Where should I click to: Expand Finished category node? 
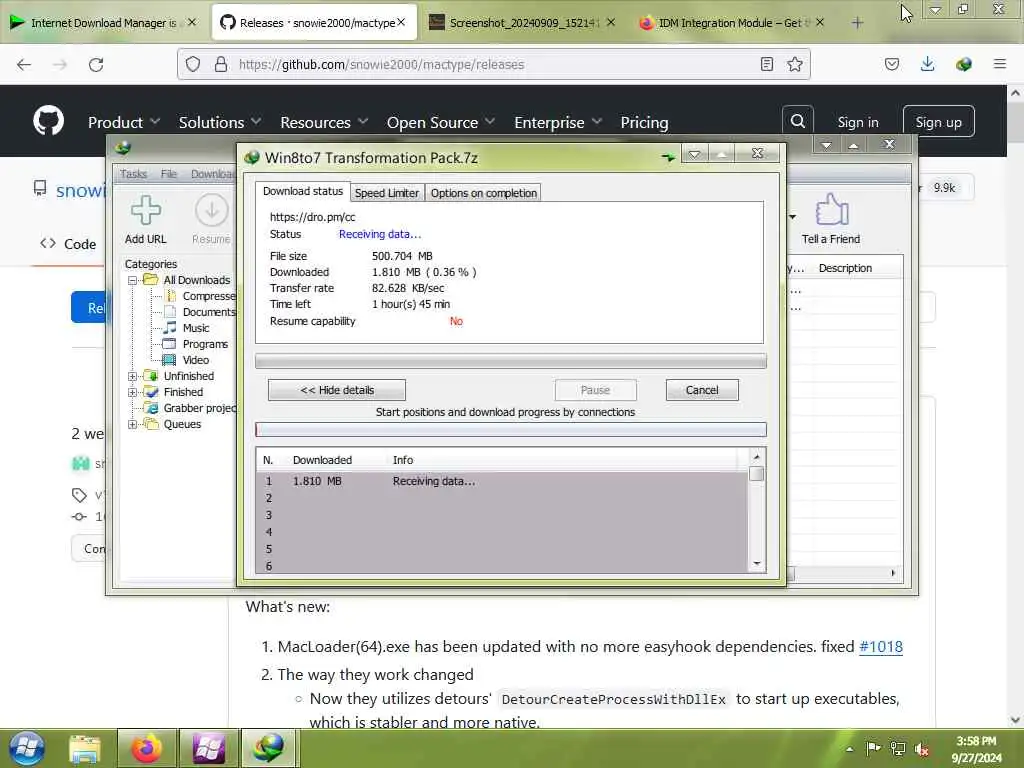click(x=133, y=392)
